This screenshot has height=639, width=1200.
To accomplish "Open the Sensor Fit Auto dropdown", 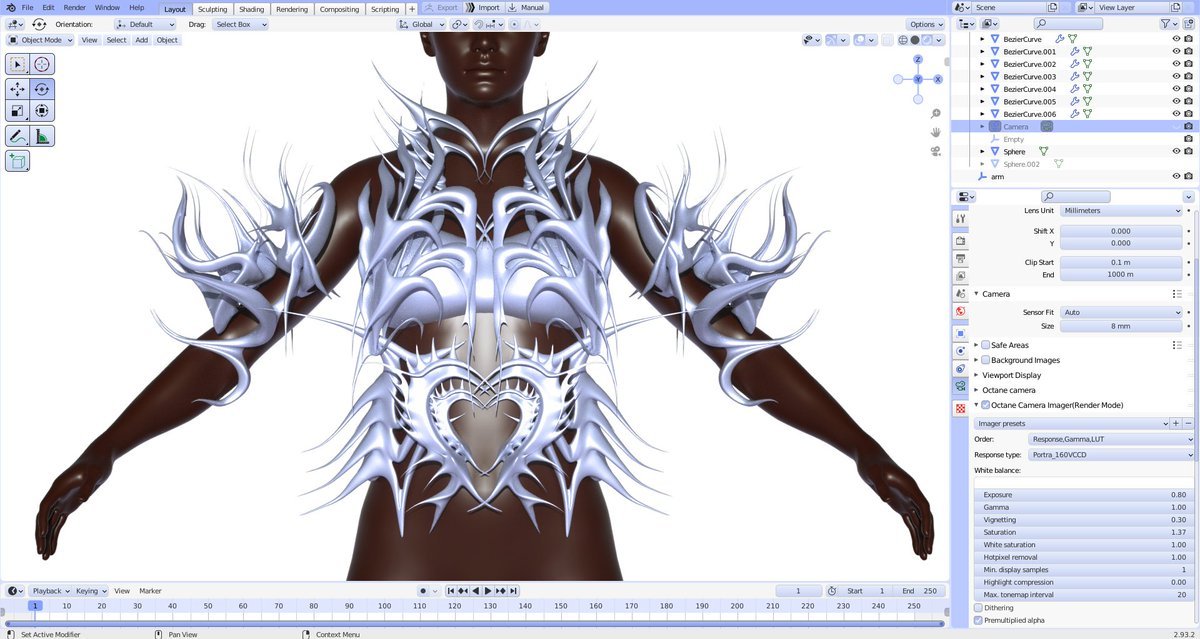I will click(x=1121, y=312).
